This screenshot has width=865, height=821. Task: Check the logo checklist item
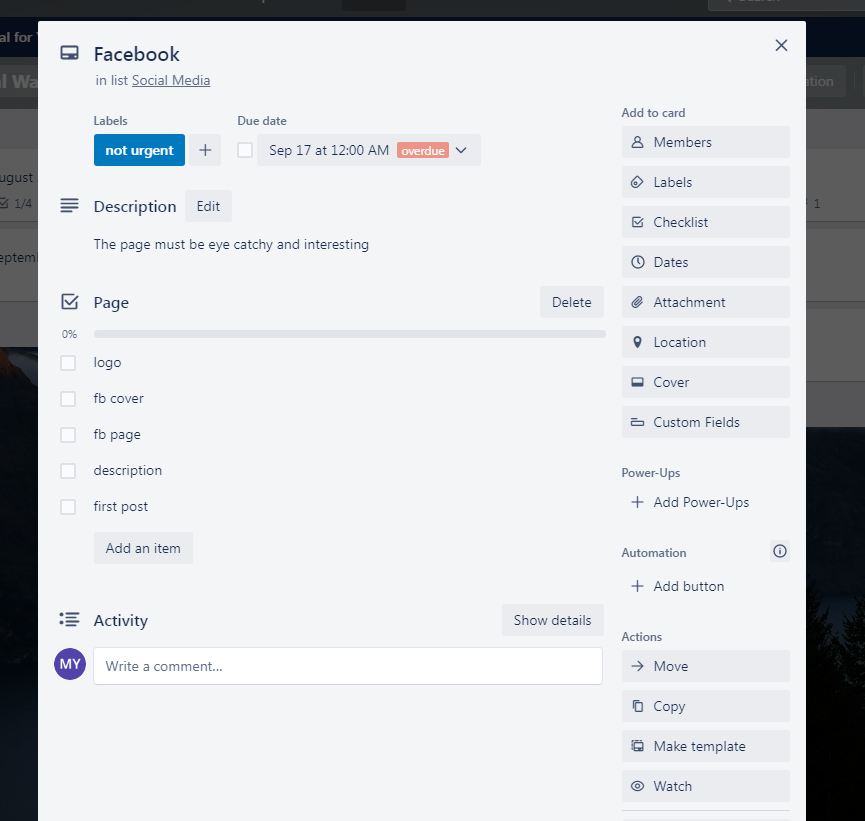coord(68,362)
